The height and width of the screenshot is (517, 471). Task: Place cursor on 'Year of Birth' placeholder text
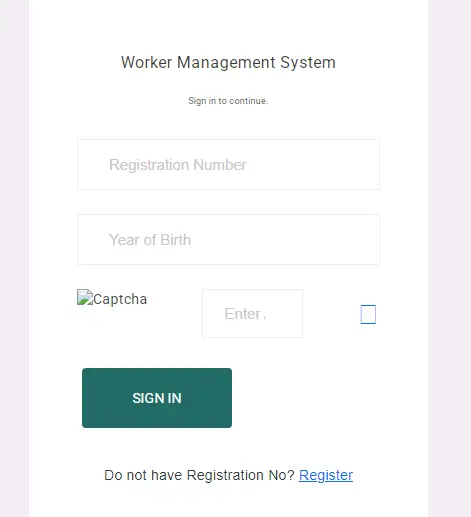click(150, 240)
